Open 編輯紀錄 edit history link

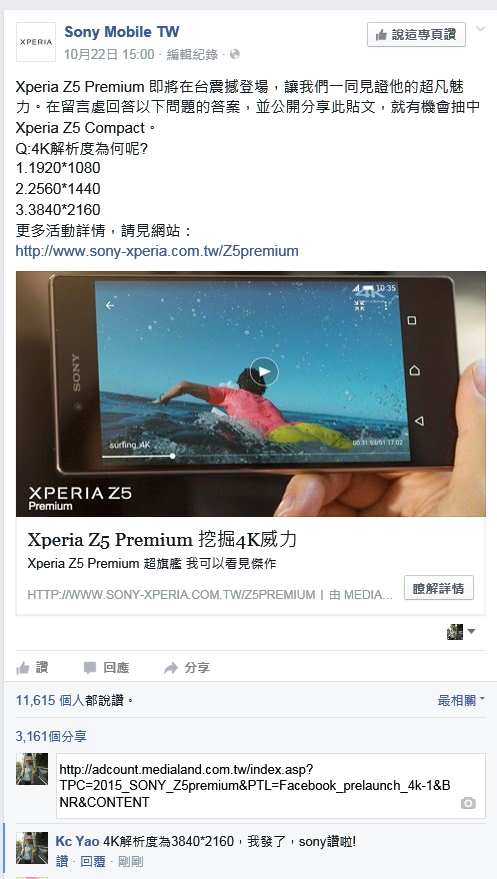pos(192,54)
